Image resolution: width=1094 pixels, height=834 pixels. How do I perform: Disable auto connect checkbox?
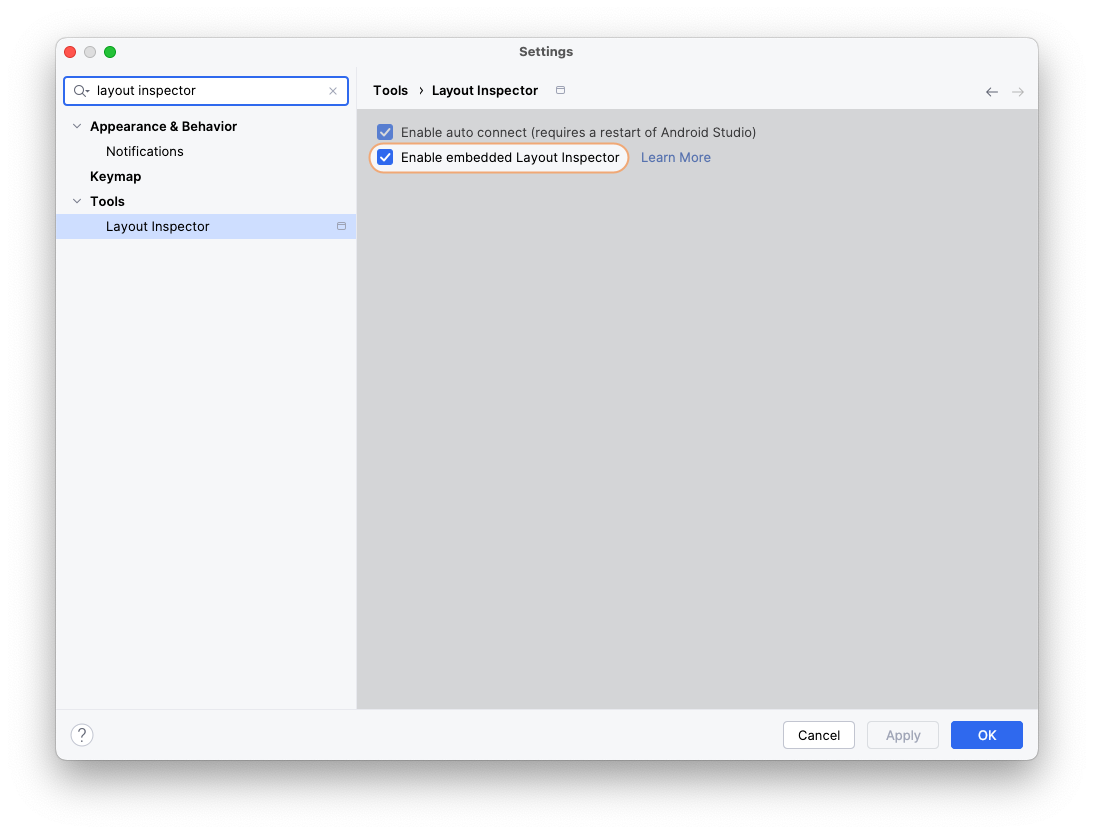pyautogui.click(x=385, y=131)
